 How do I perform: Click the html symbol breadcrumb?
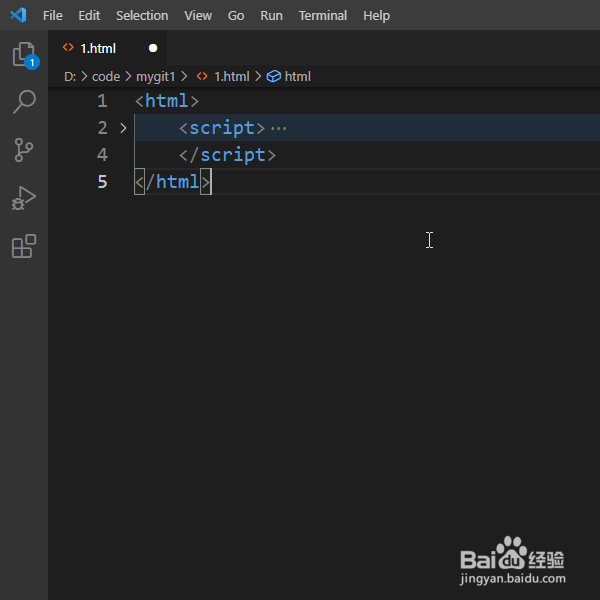297,77
